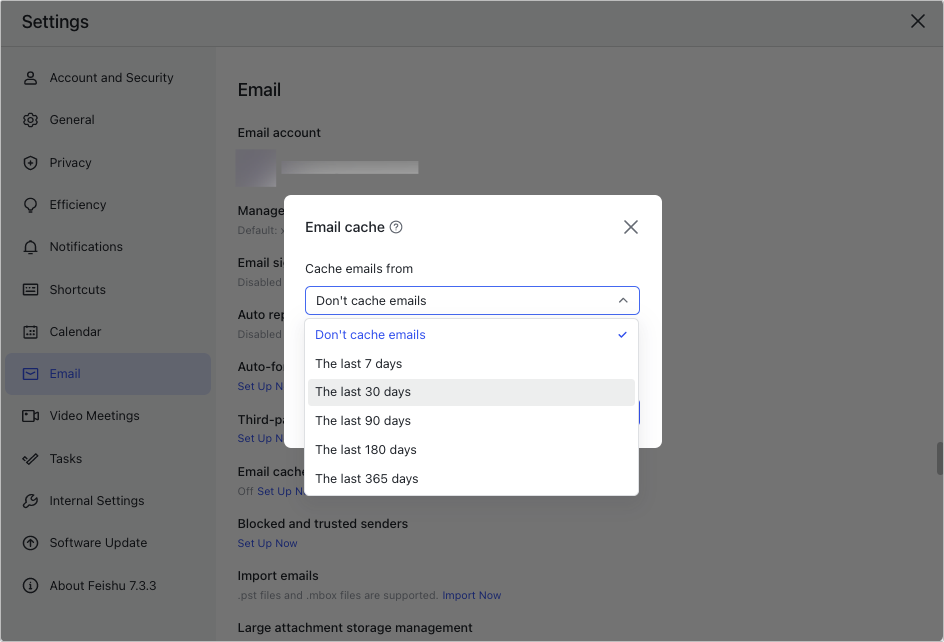Select the General settings icon
This screenshot has width=944, height=642.
click(x=30, y=119)
